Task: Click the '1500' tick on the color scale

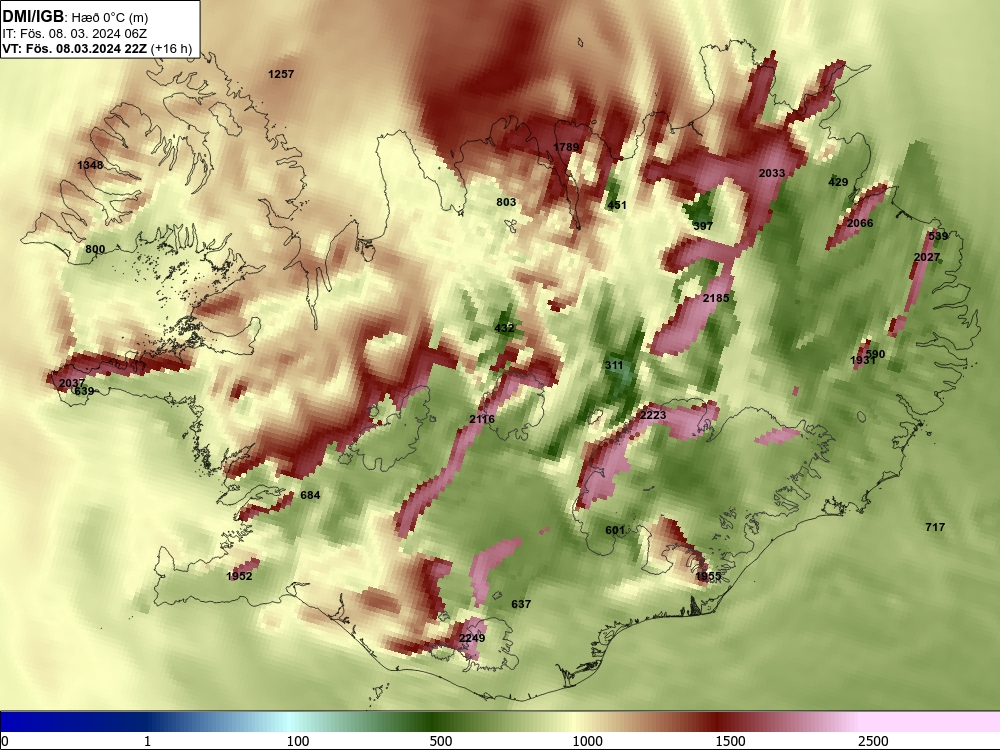Action: tap(730, 741)
